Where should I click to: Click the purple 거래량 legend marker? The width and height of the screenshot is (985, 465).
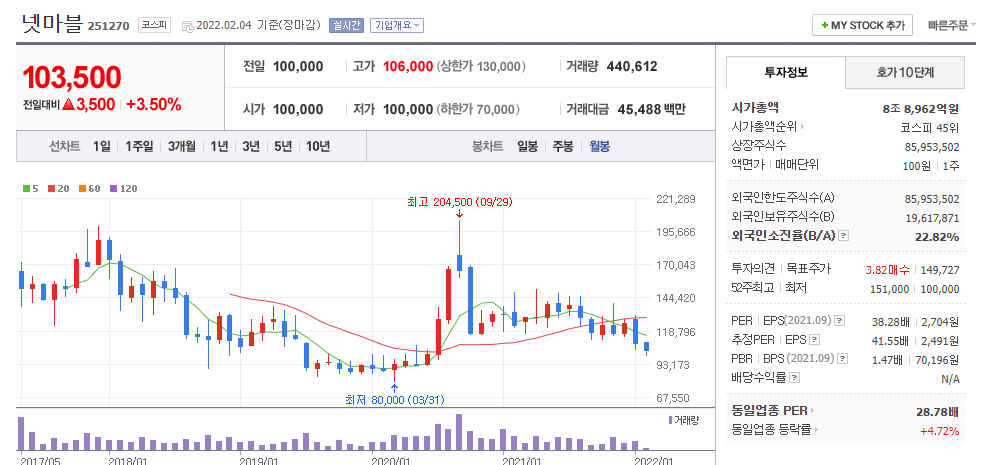[x=670, y=419]
